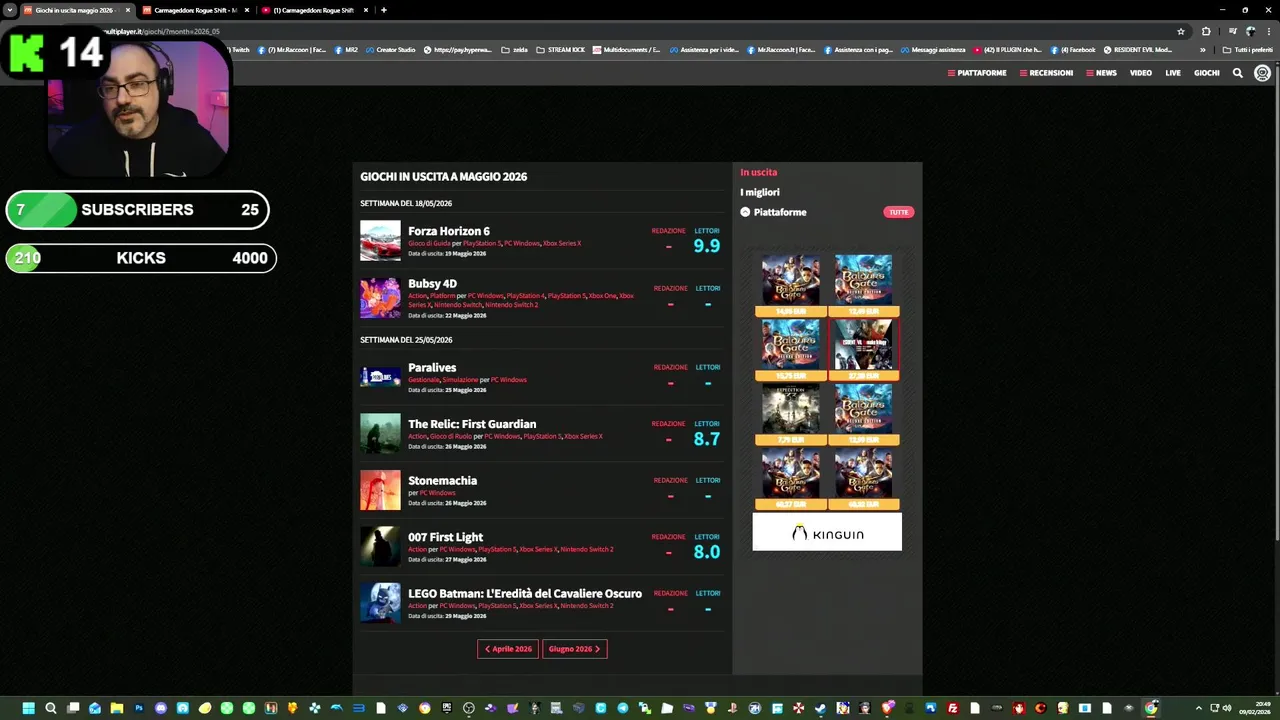This screenshot has width=1280, height=720.
Task: Open the media control icon in browser toolbar
Action: (1232, 31)
